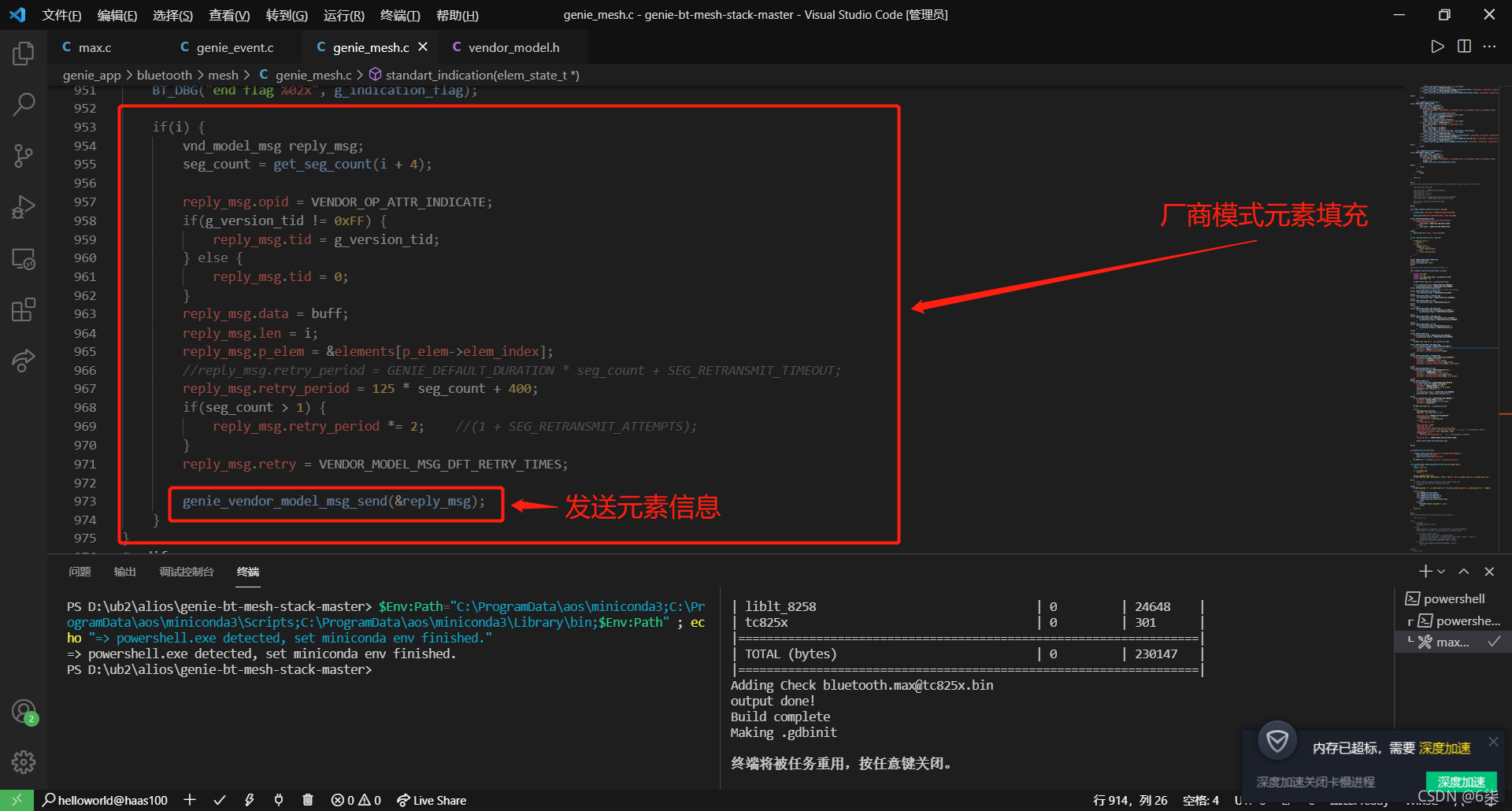Open the 编辑(E) Edit menu
1512x811 pixels.
pyautogui.click(x=117, y=15)
